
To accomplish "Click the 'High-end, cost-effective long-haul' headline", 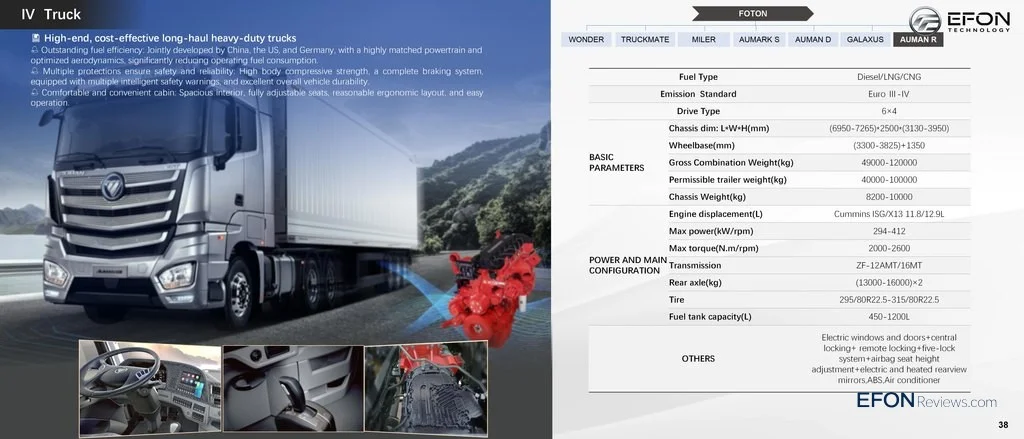I will click(170, 39).
